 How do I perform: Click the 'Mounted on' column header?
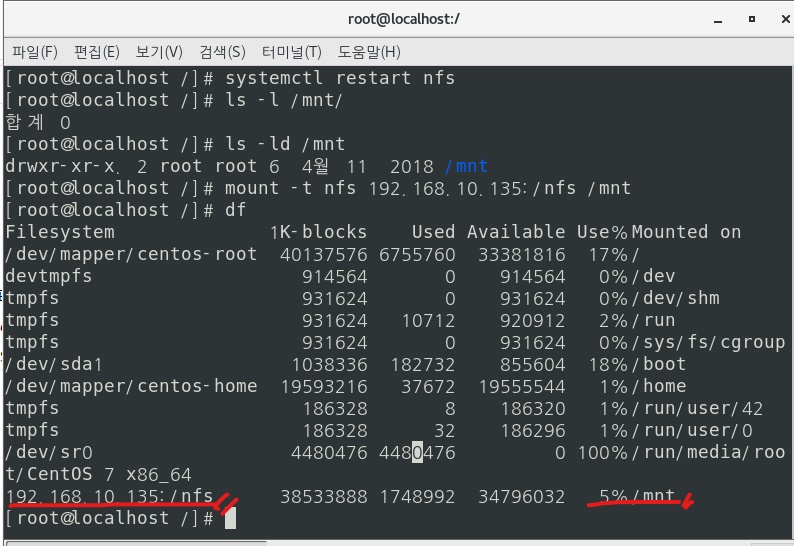(686, 232)
